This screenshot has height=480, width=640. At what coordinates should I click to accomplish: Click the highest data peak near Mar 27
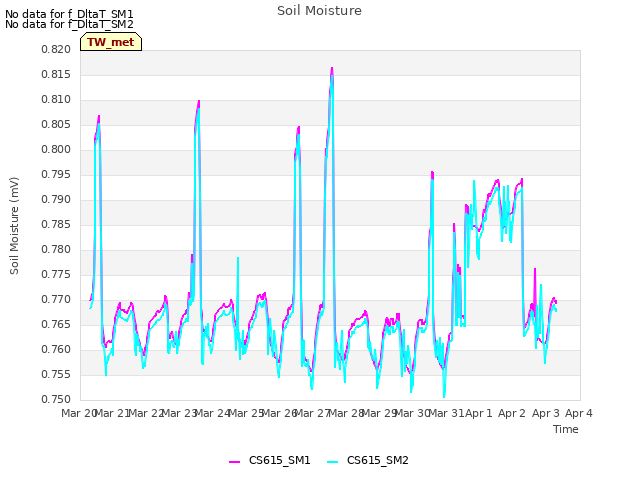click(x=332, y=69)
